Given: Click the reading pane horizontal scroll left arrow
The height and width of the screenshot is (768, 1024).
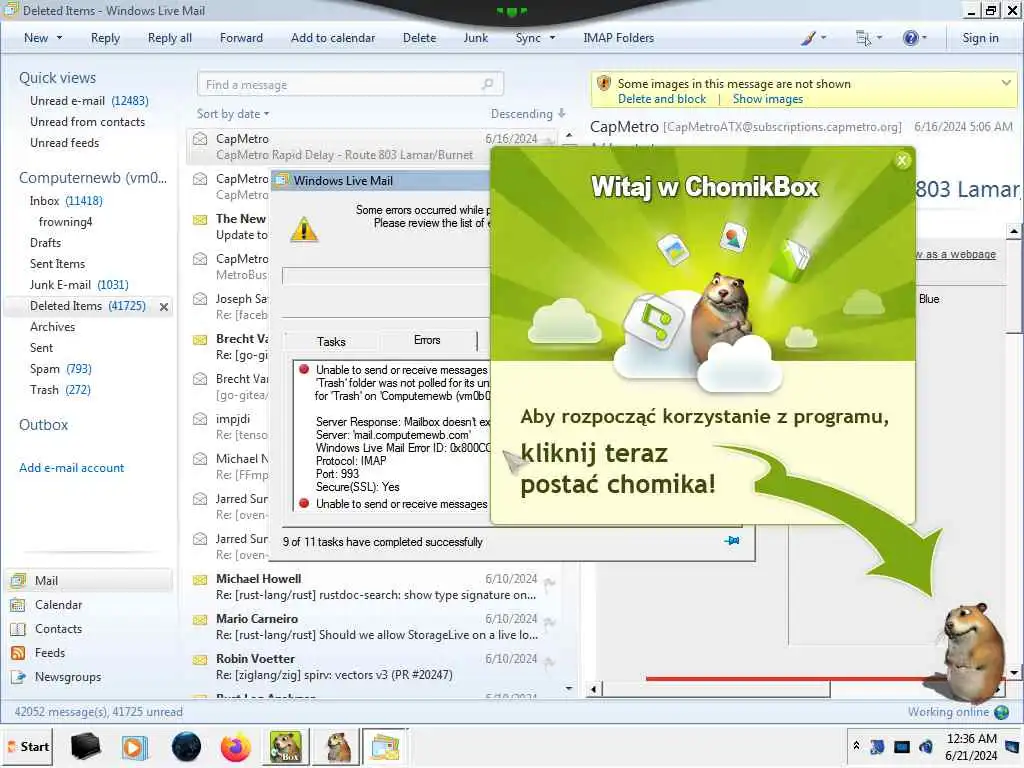Looking at the screenshot, I should pyautogui.click(x=594, y=689).
